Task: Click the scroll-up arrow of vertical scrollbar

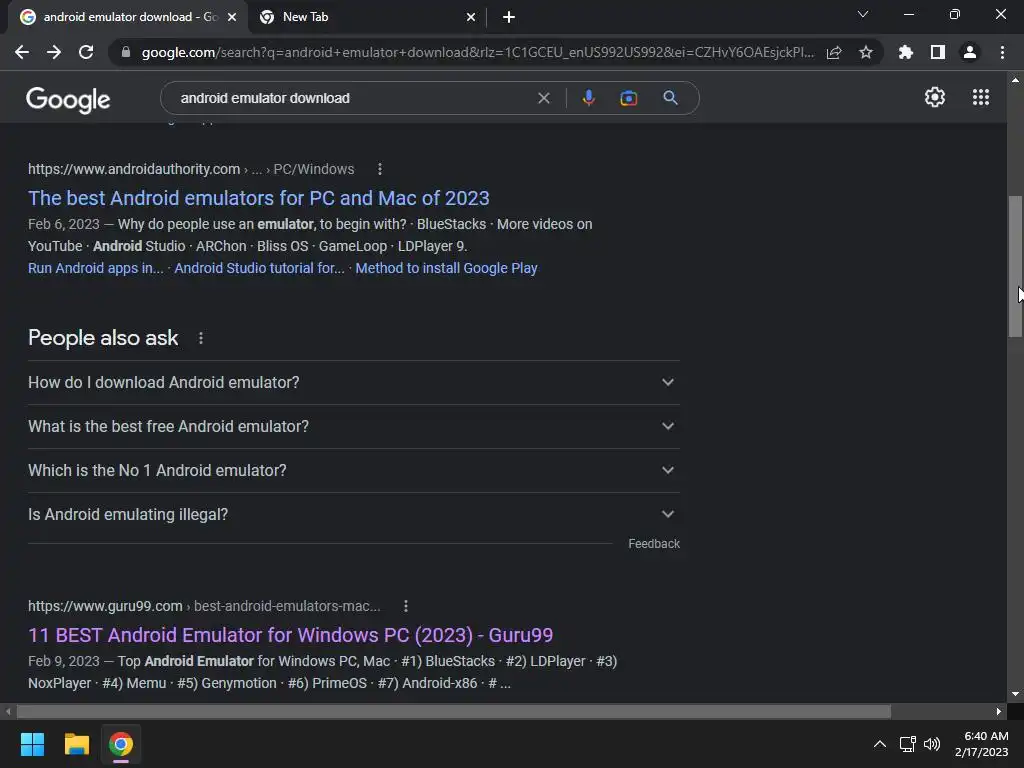Action: click(1015, 80)
